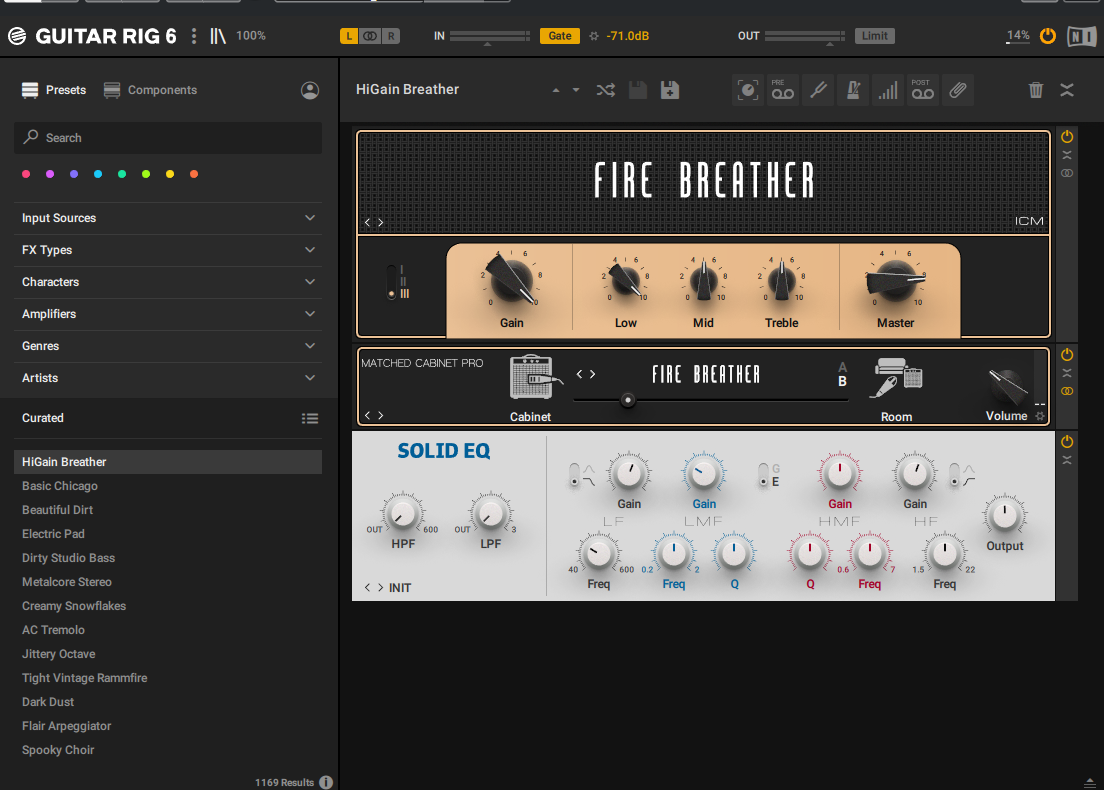Select the Basic Chicago preset
The width and height of the screenshot is (1104, 790).
[x=168, y=486]
